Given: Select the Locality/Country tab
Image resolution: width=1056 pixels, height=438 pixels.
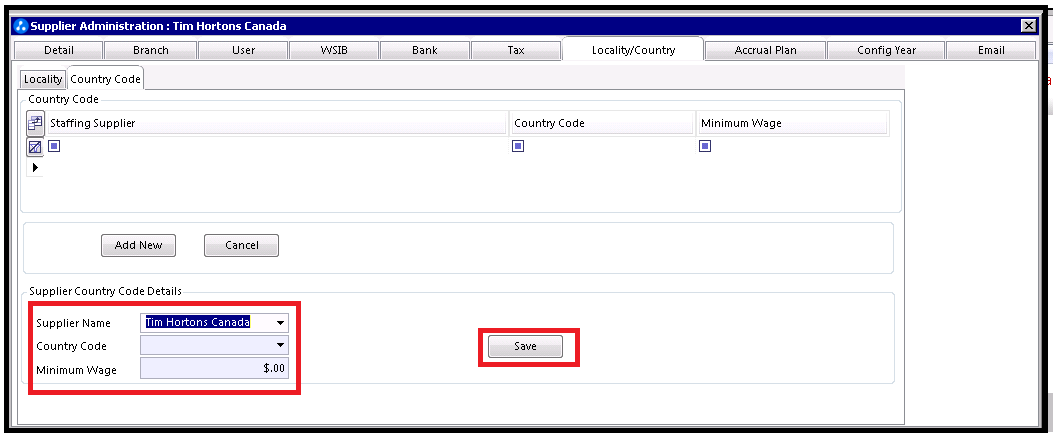Looking at the screenshot, I should (x=633, y=49).
